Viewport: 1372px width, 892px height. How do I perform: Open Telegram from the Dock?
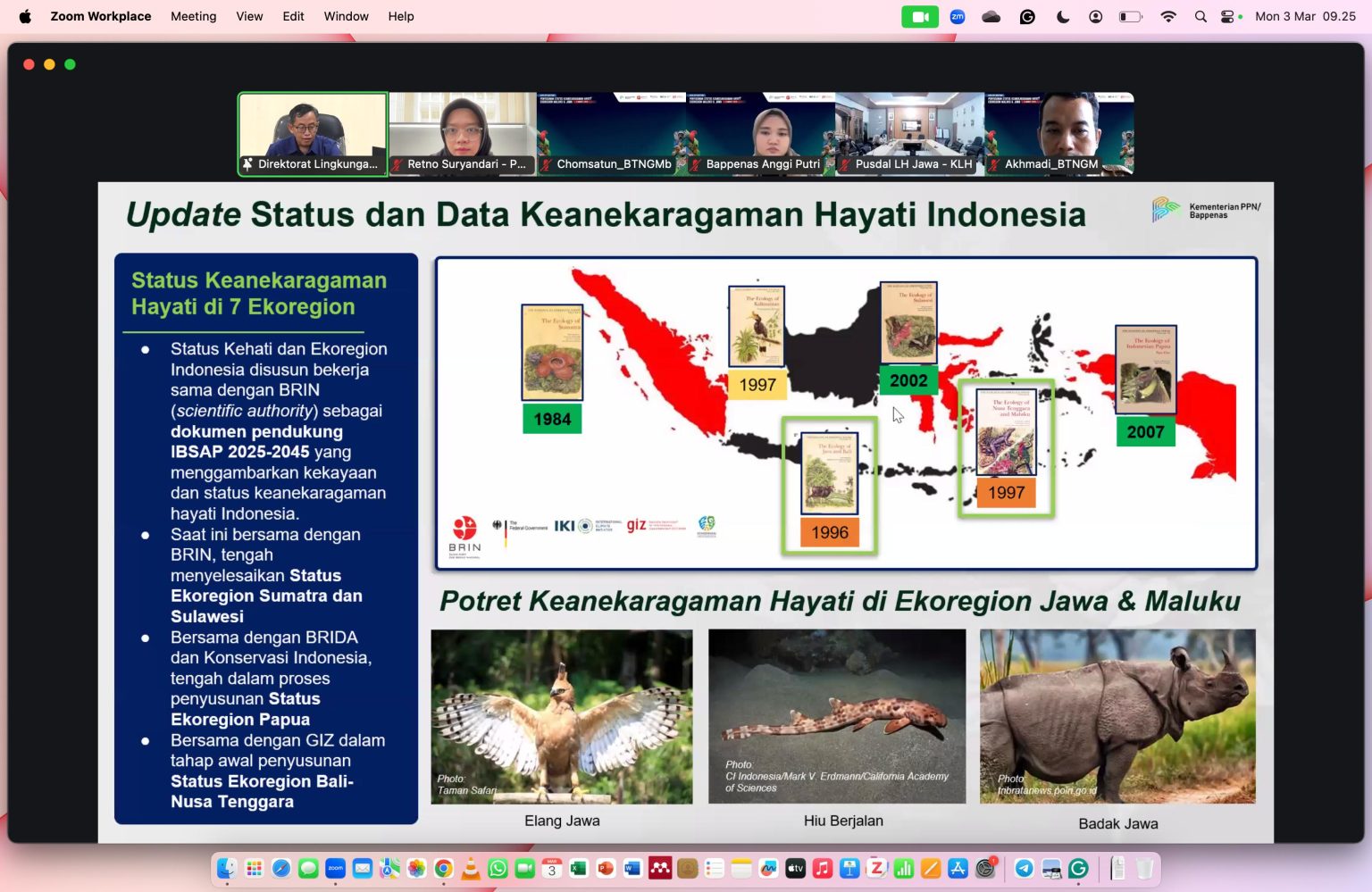coord(1025,868)
